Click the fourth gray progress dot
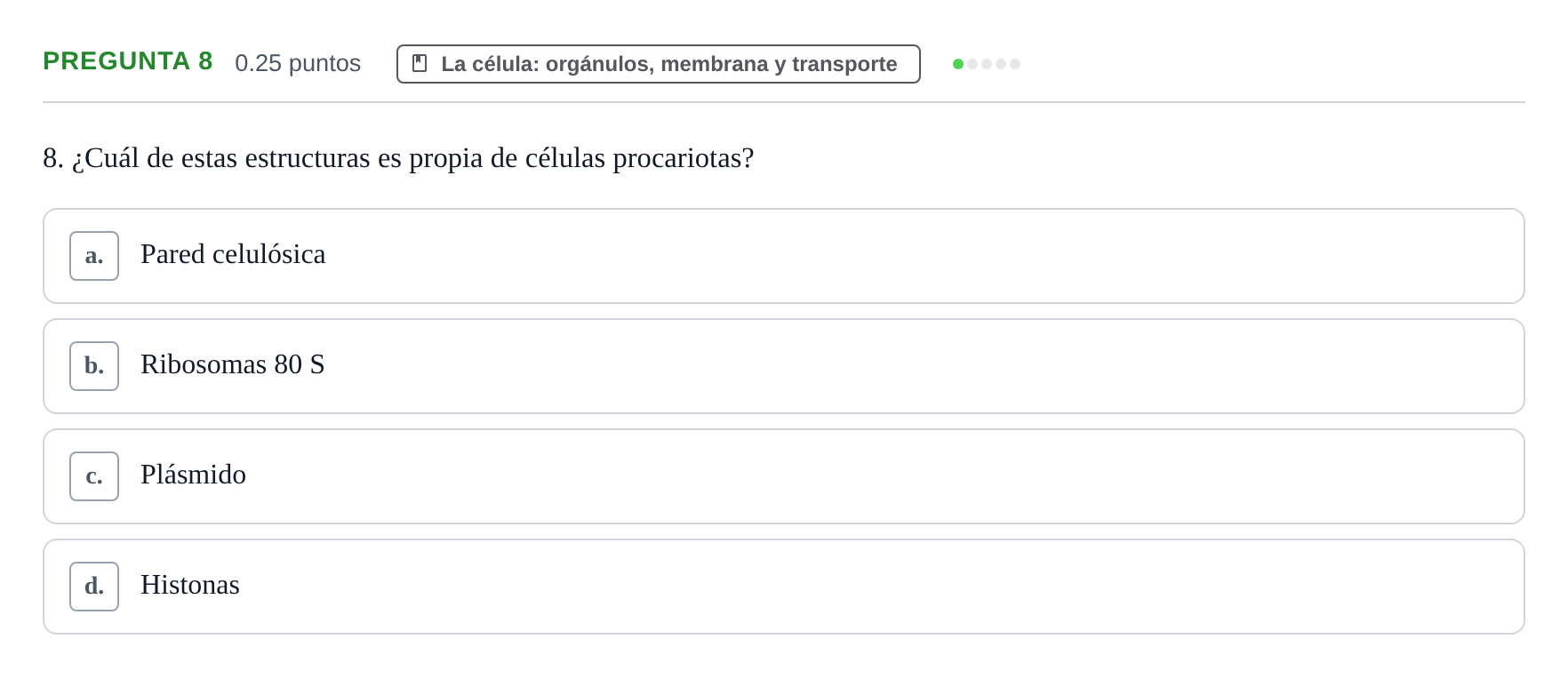This screenshot has width=1568, height=679. (x=1001, y=64)
